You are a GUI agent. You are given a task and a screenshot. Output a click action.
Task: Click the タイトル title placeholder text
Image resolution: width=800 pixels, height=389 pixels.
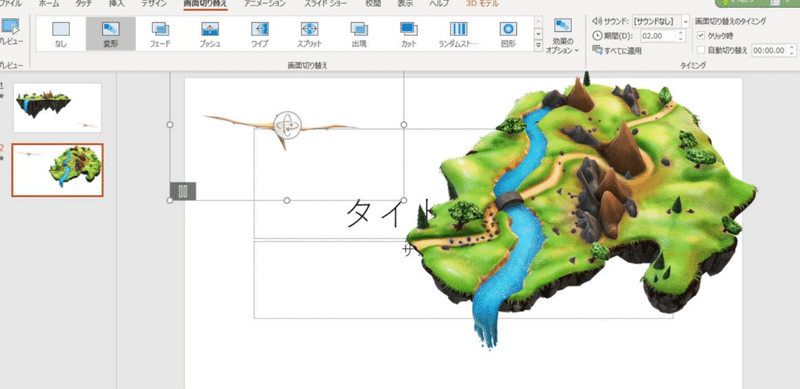pos(390,212)
